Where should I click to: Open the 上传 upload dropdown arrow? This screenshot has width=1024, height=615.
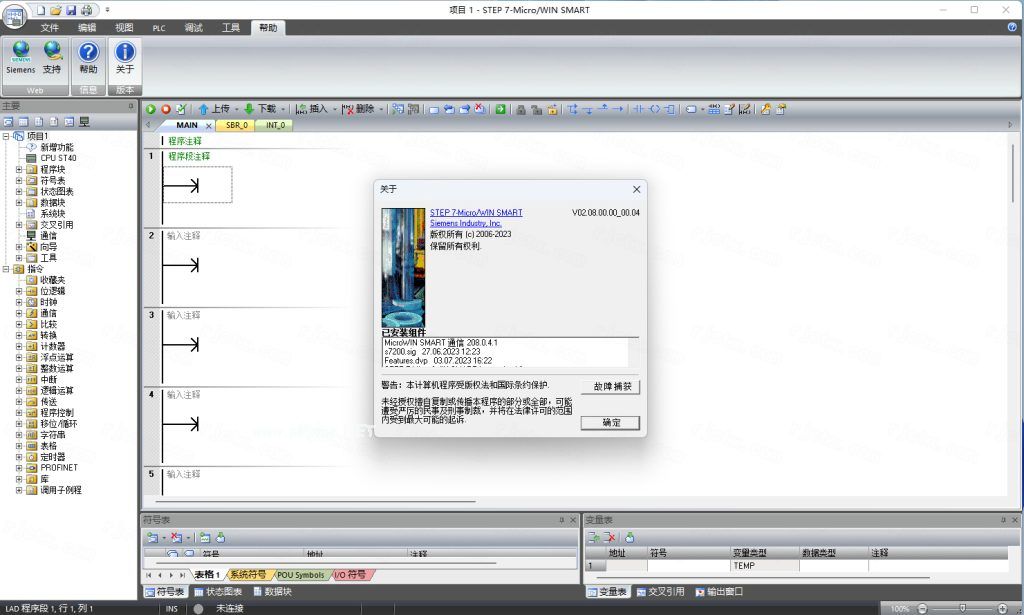click(x=236, y=109)
